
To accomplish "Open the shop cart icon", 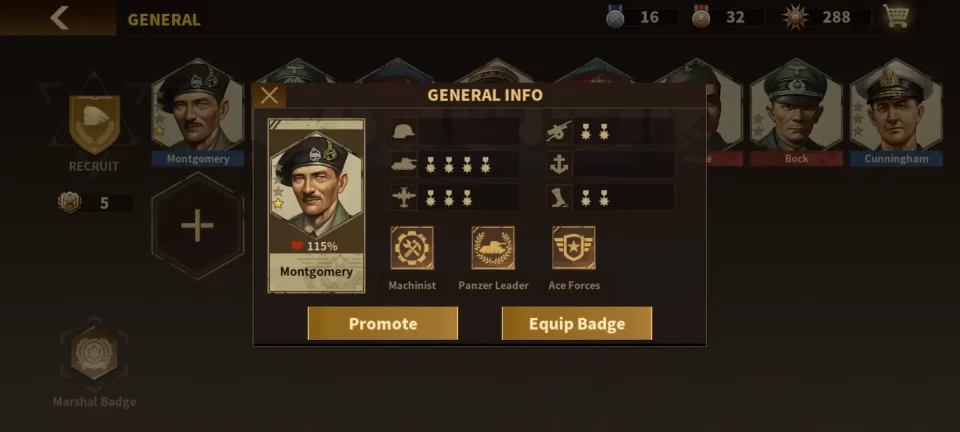I will click(x=896, y=17).
